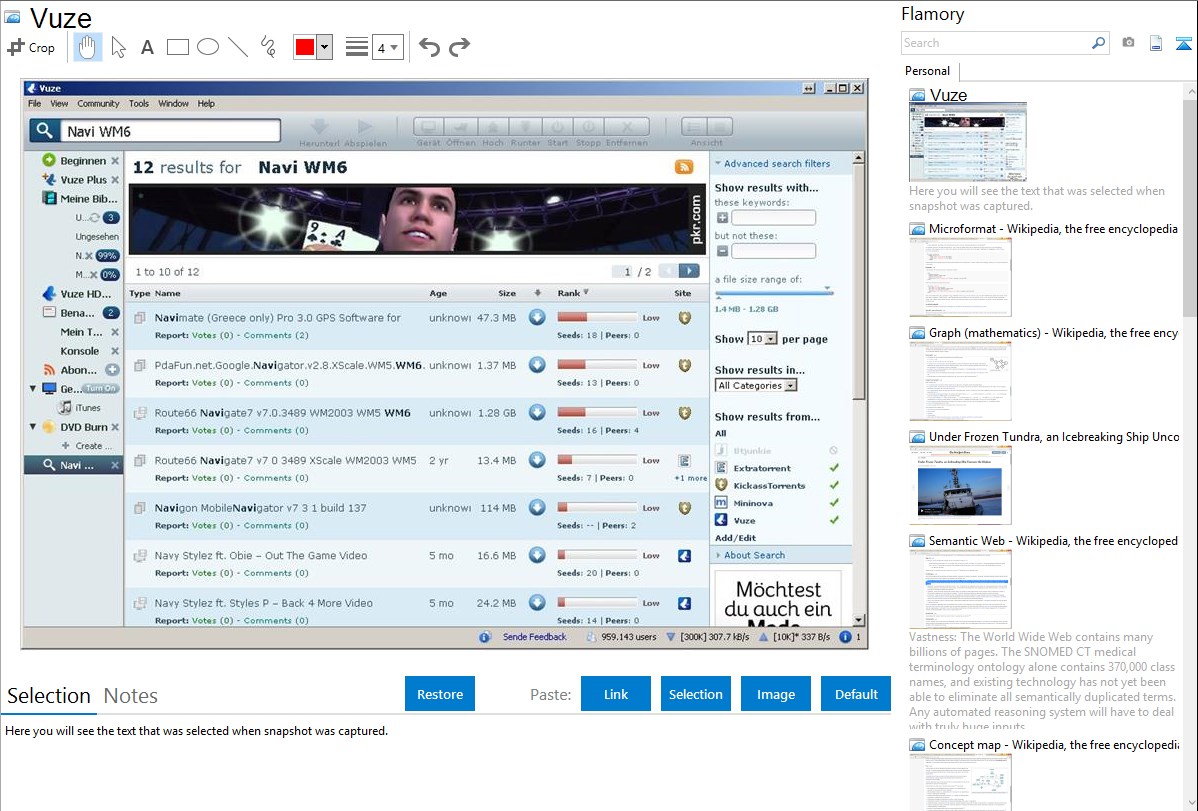Viewport: 1198px width, 811px height.
Task: Pick the ellipse shape tool
Action: pos(208,47)
